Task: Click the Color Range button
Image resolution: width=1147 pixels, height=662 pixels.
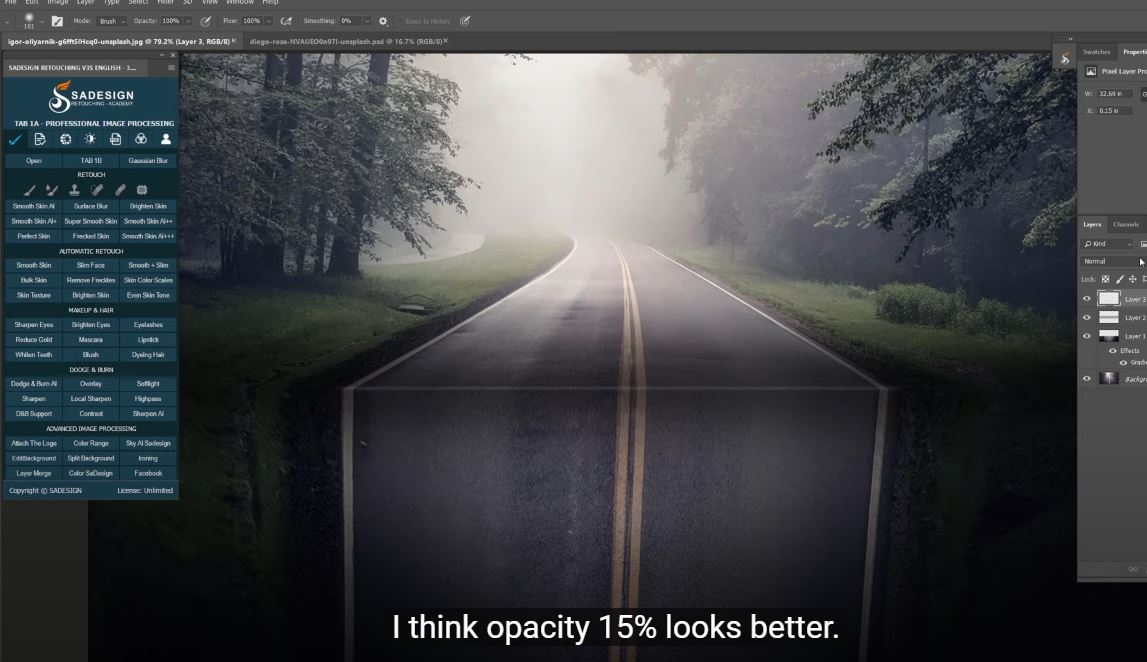Action: point(91,443)
